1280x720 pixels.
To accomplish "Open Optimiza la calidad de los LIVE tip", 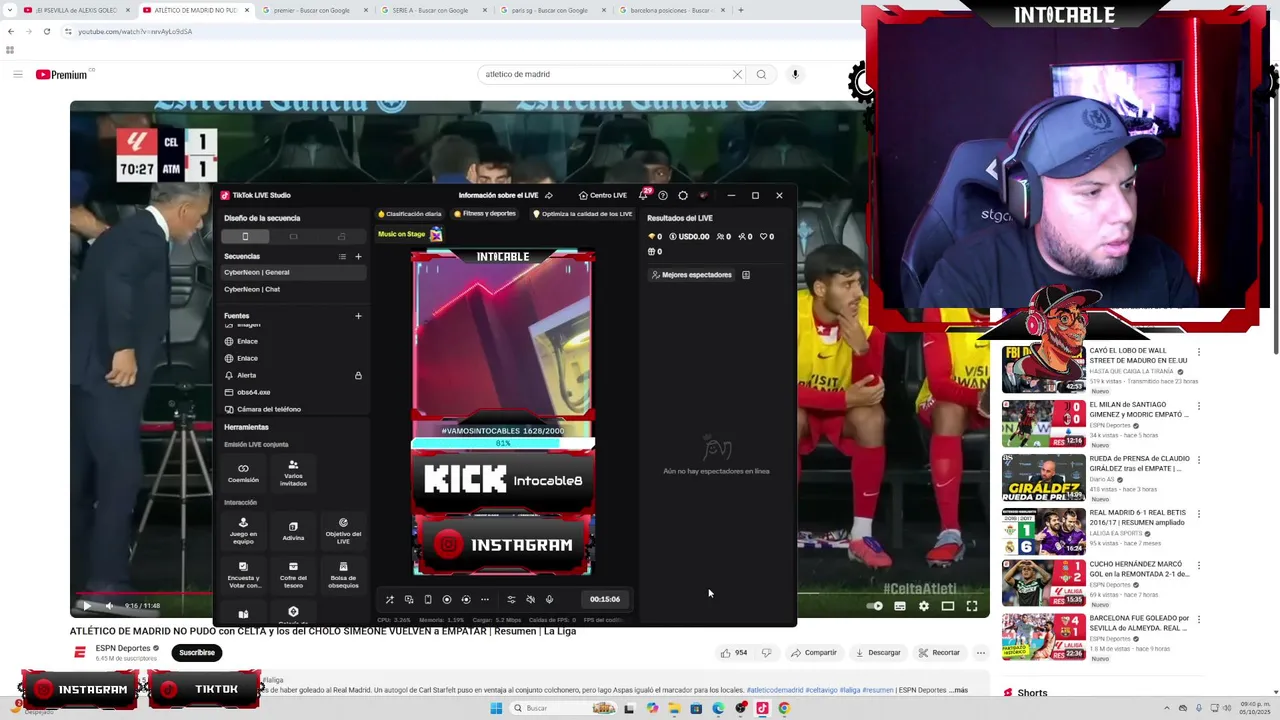I will [x=582, y=214].
